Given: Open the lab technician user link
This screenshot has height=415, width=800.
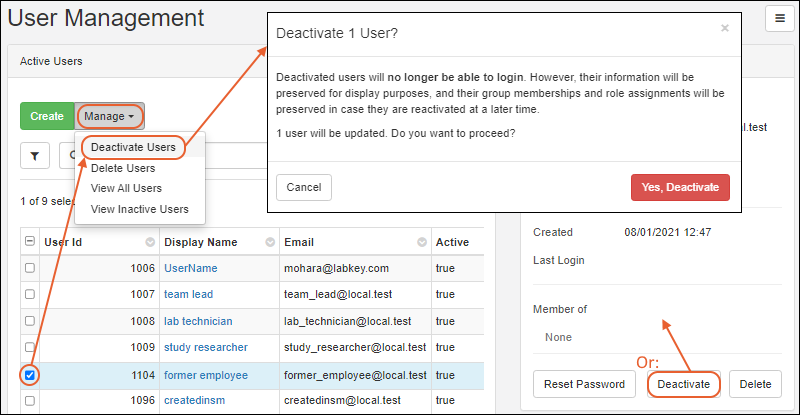Looking at the screenshot, I should (198, 321).
